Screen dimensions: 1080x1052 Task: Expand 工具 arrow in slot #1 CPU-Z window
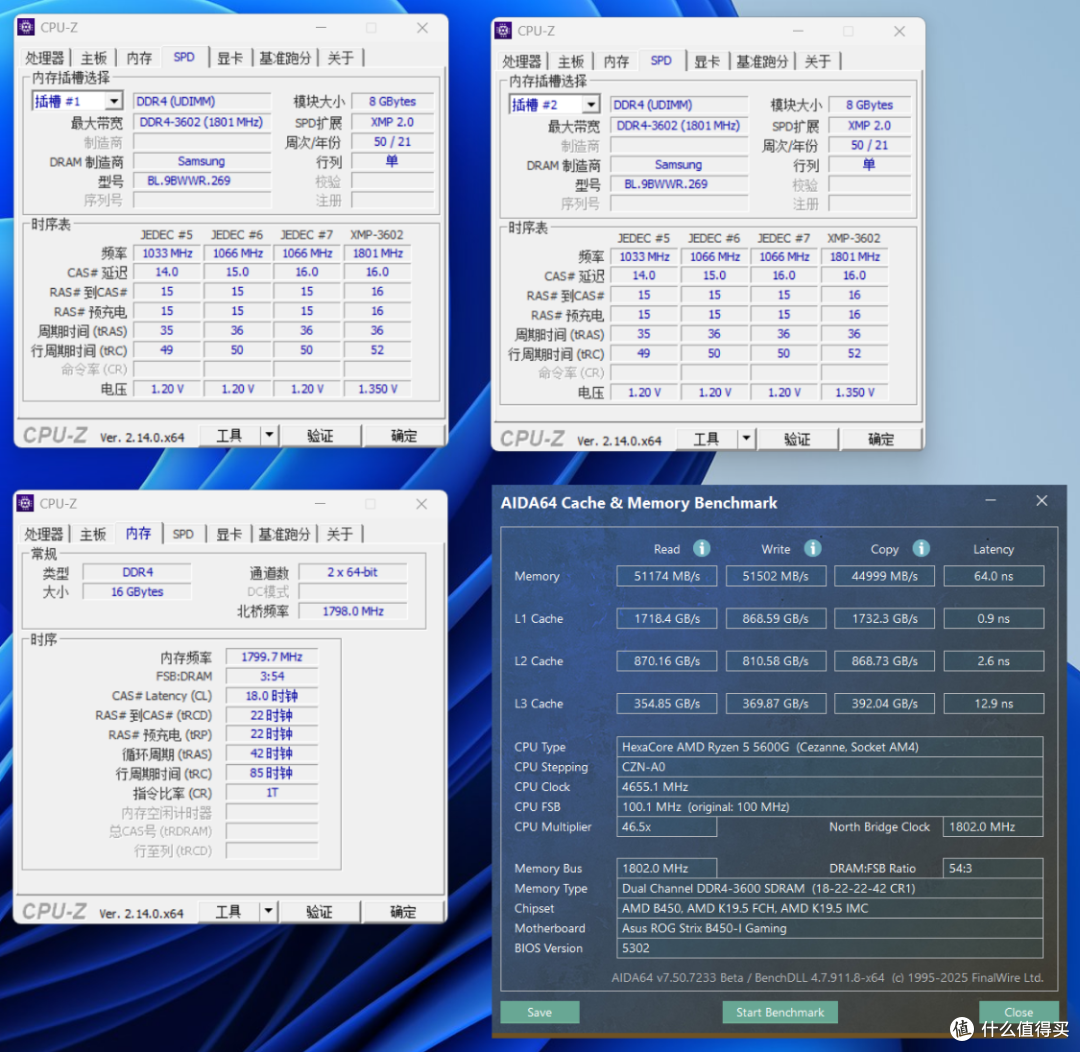[269, 435]
